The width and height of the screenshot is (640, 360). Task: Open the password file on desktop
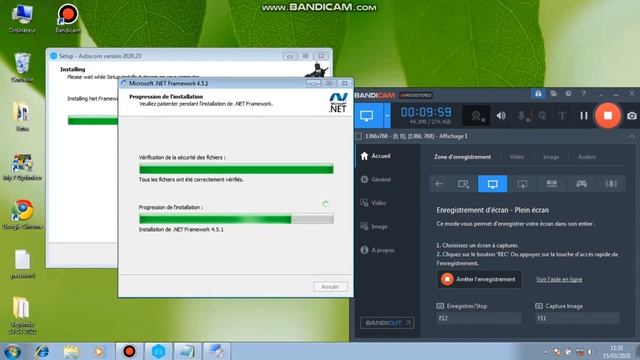(22, 264)
